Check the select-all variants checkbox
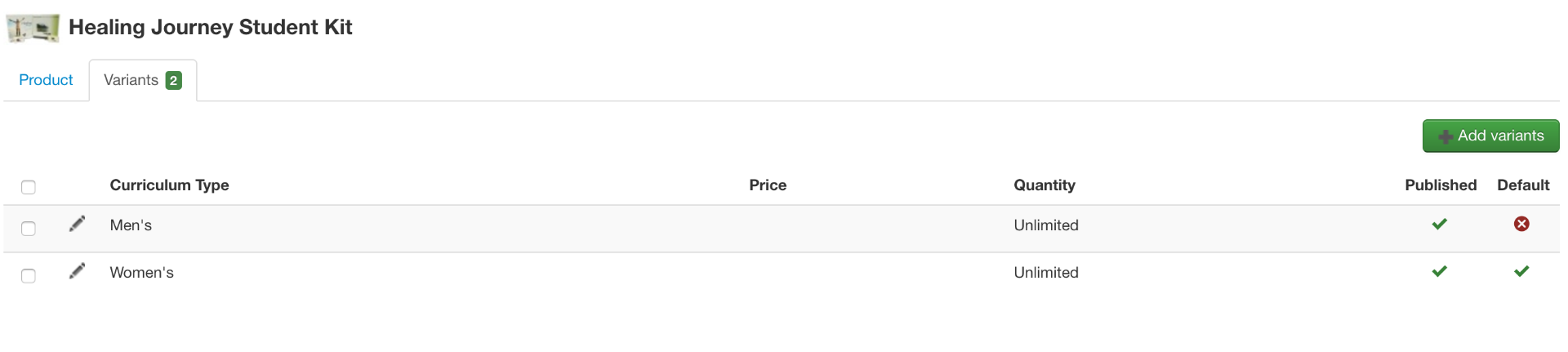The height and width of the screenshot is (352, 1568). tap(29, 187)
